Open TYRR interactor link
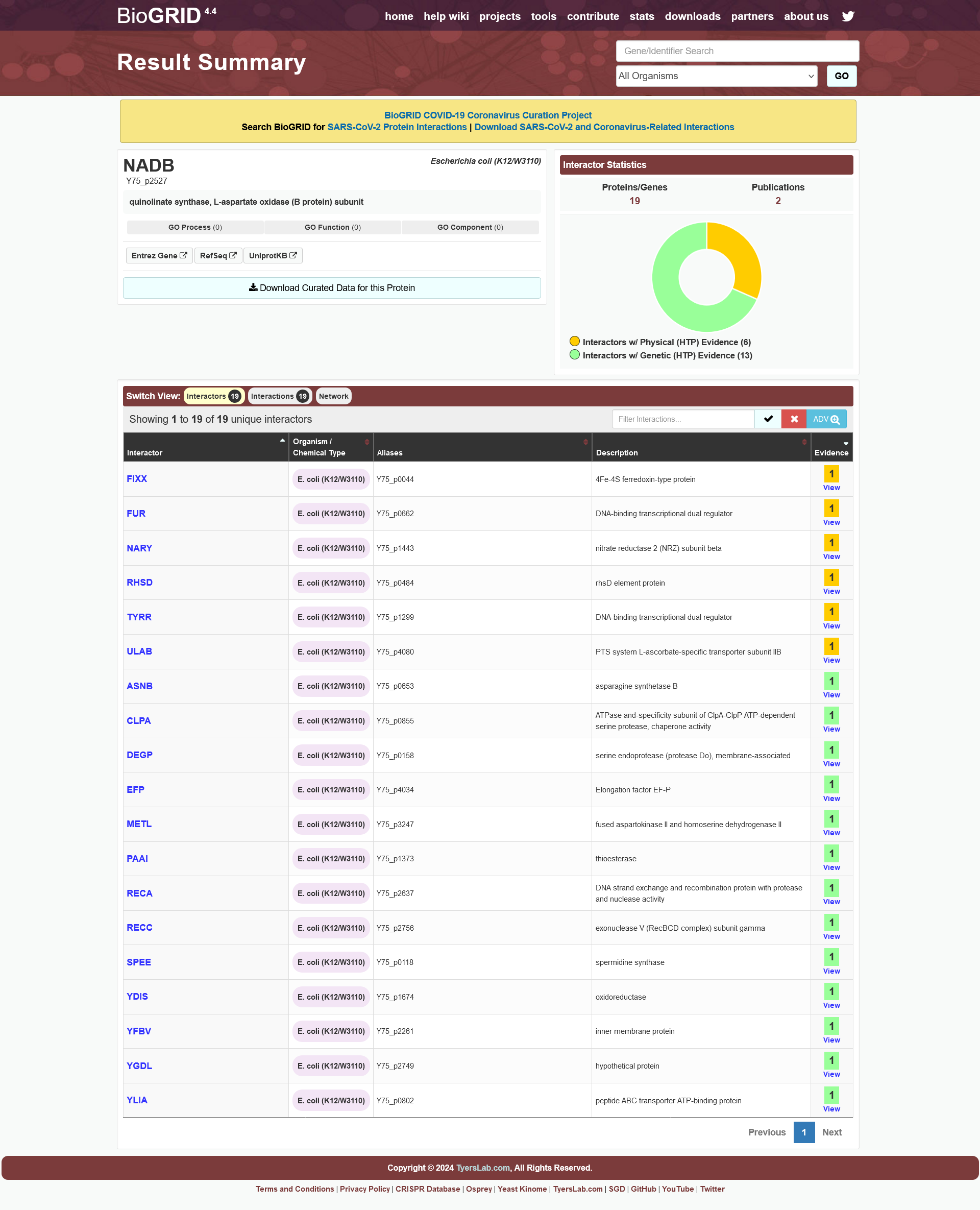Viewport: 980px width, 1210px height. pyautogui.click(x=139, y=617)
